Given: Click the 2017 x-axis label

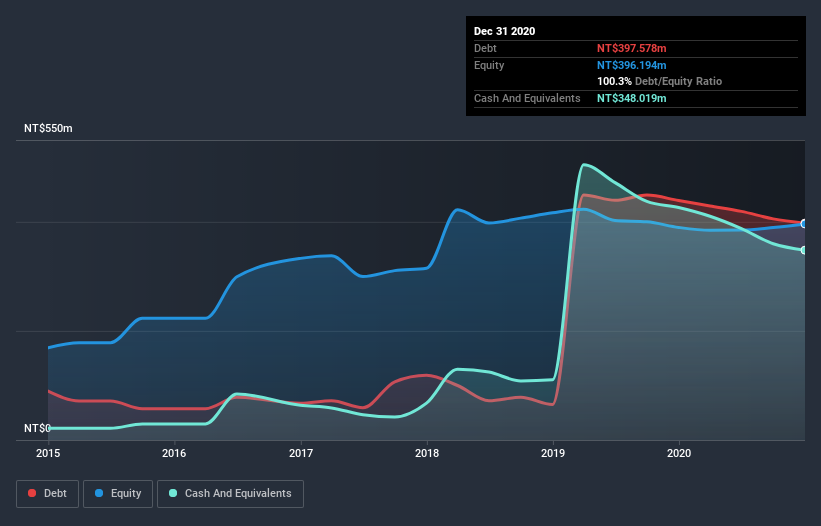Looking at the screenshot, I should (x=301, y=453).
